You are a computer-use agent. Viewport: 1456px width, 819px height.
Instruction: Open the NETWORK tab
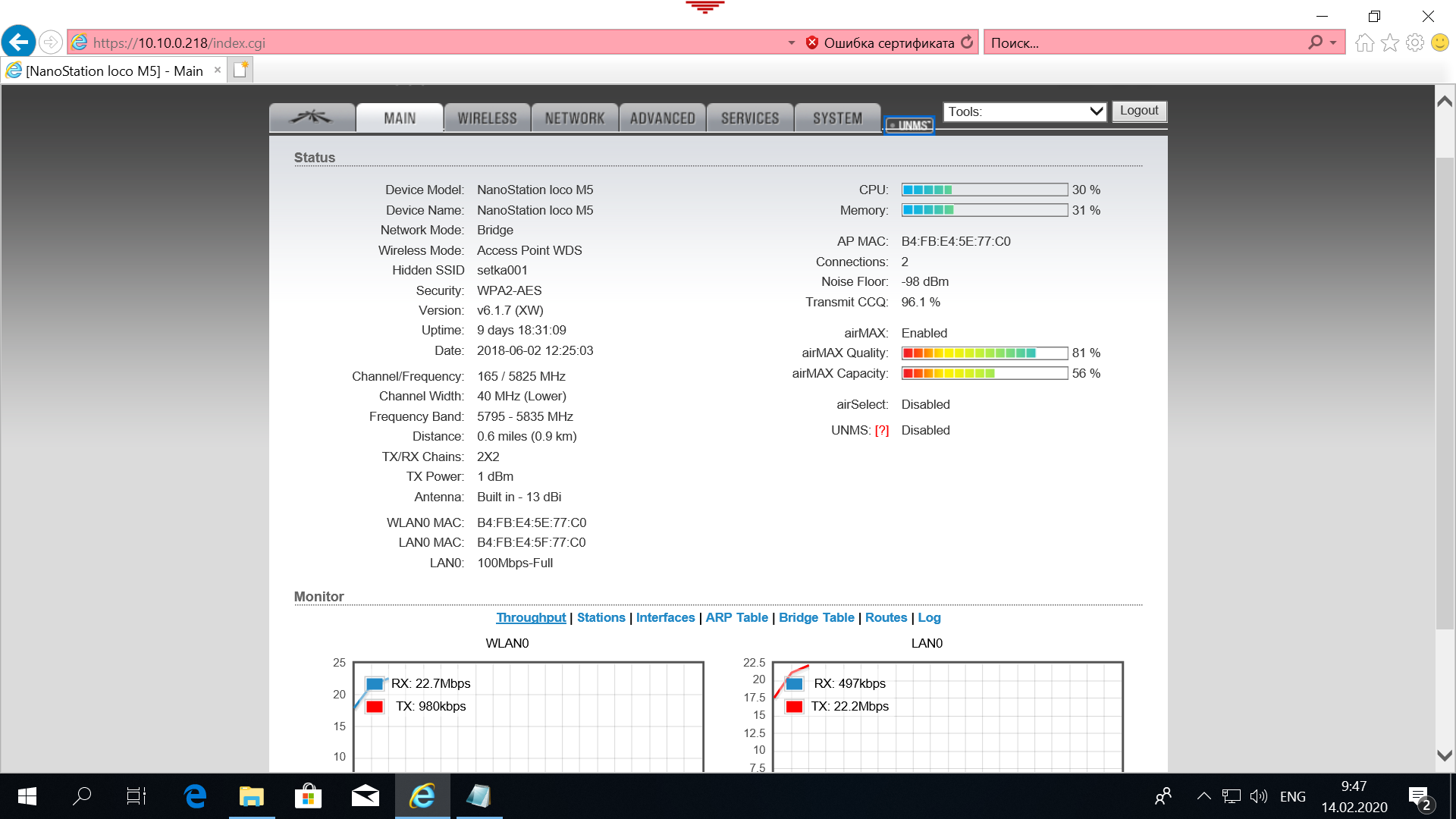(575, 118)
